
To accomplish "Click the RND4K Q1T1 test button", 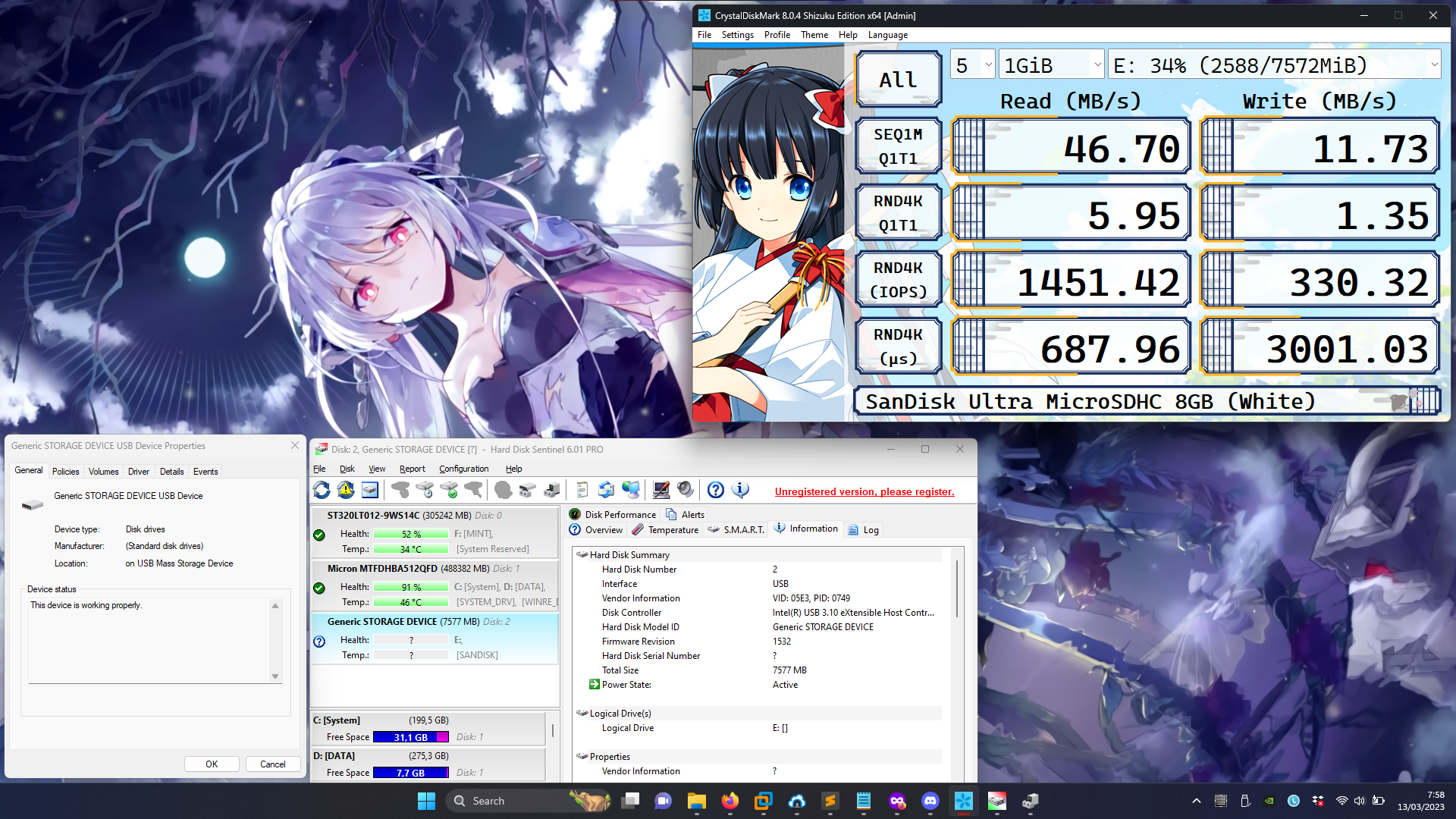I will [x=898, y=212].
